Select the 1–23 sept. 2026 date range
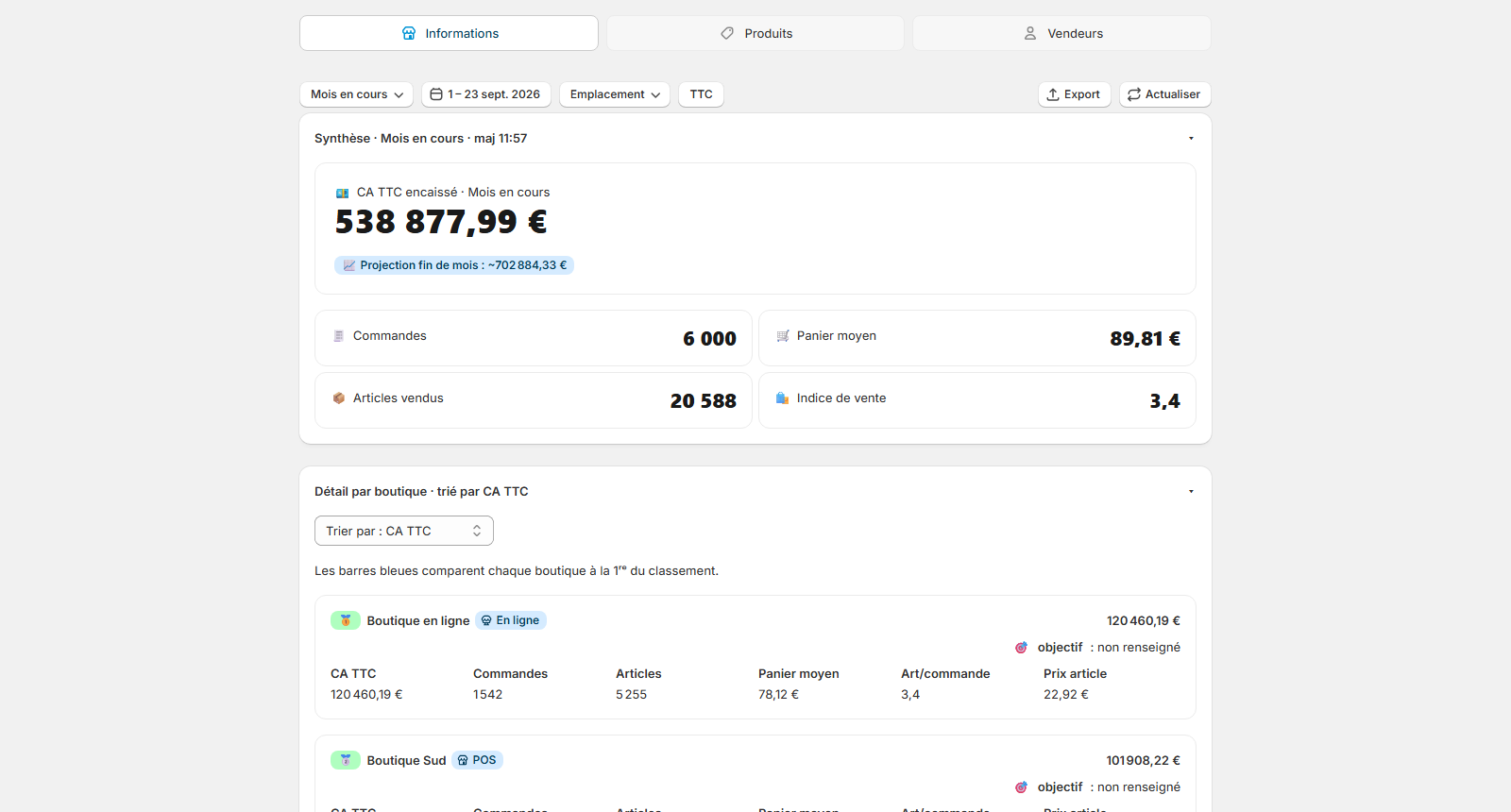The width and height of the screenshot is (1511, 812). (486, 94)
